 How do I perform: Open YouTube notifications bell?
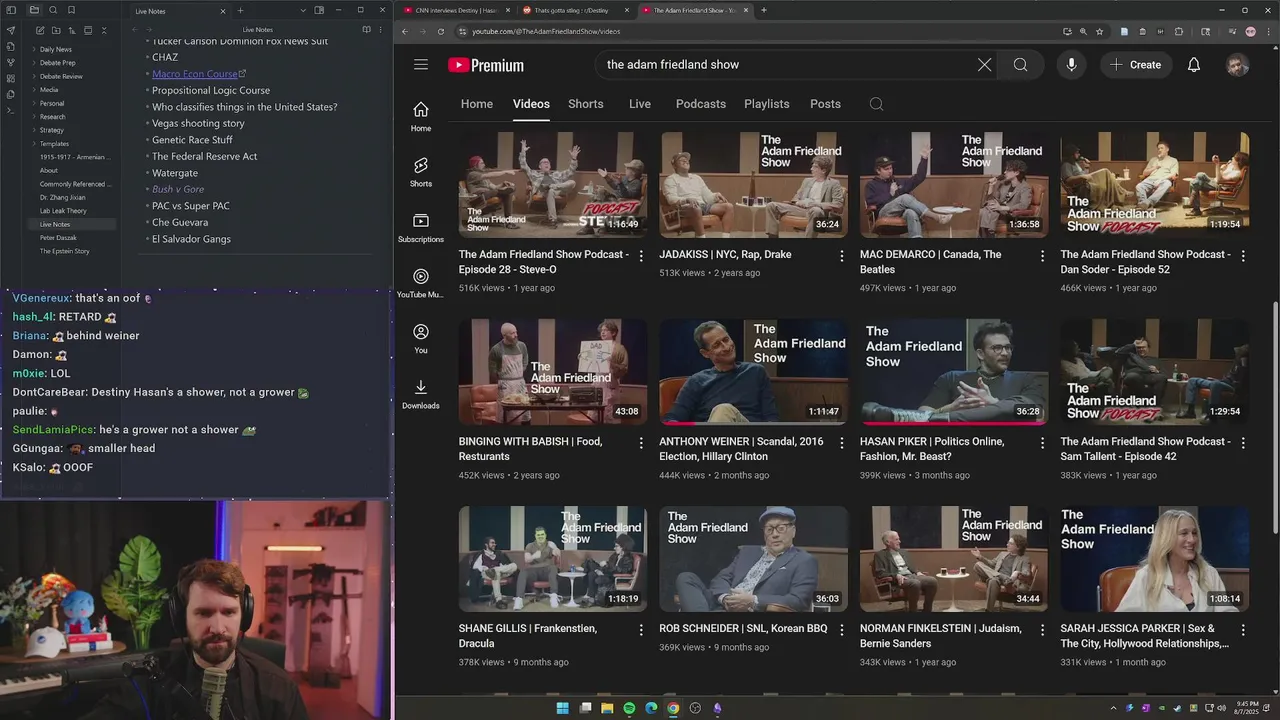pos(1194,65)
